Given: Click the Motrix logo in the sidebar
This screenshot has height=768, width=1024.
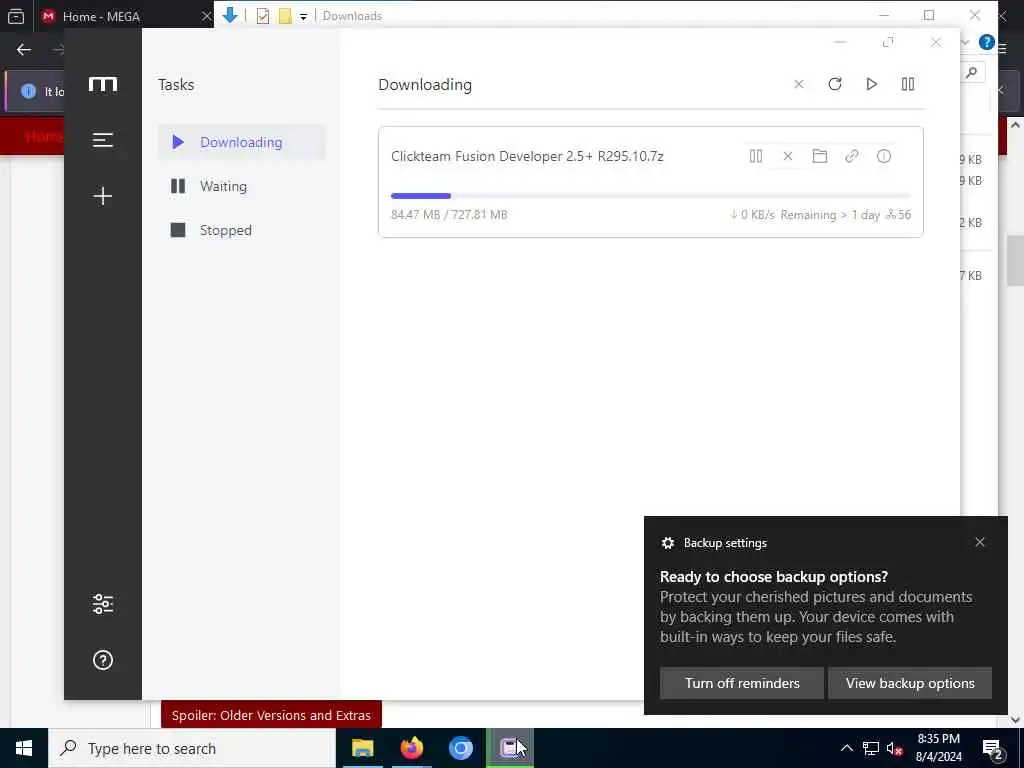Looking at the screenshot, I should [103, 84].
